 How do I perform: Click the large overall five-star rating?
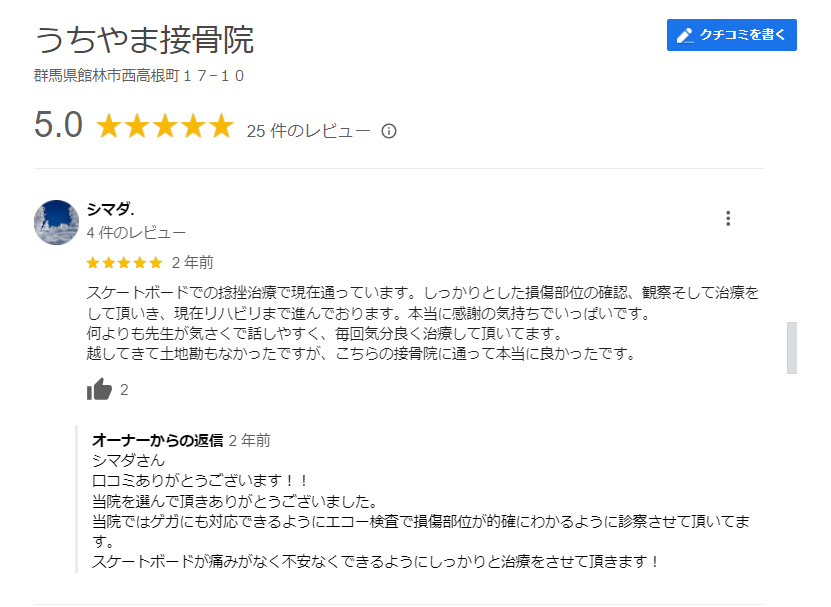(164, 126)
